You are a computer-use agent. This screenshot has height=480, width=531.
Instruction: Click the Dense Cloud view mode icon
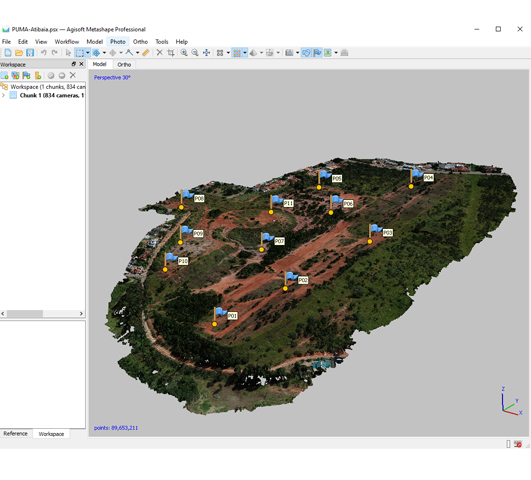tap(237, 53)
